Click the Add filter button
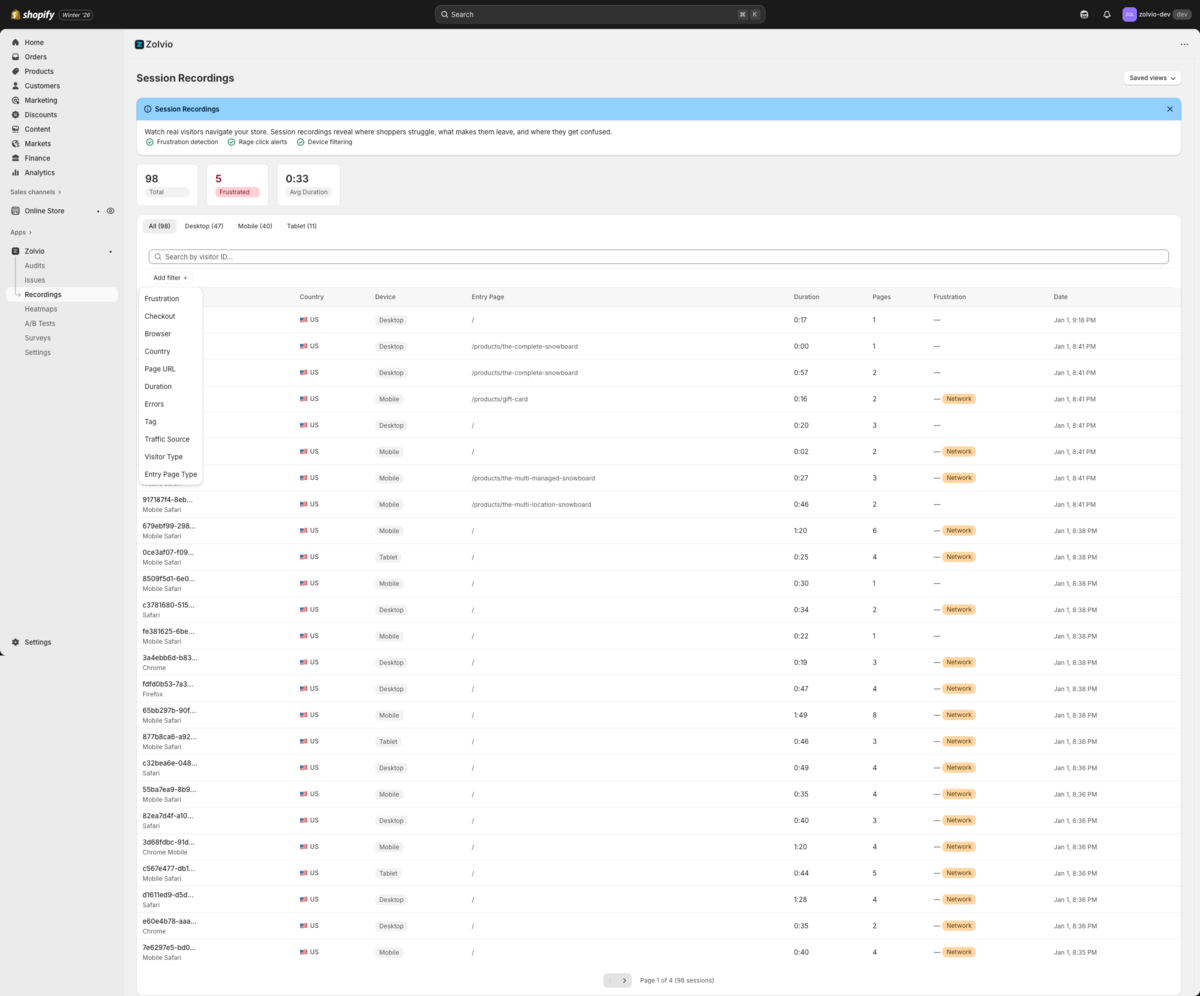 point(168,277)
